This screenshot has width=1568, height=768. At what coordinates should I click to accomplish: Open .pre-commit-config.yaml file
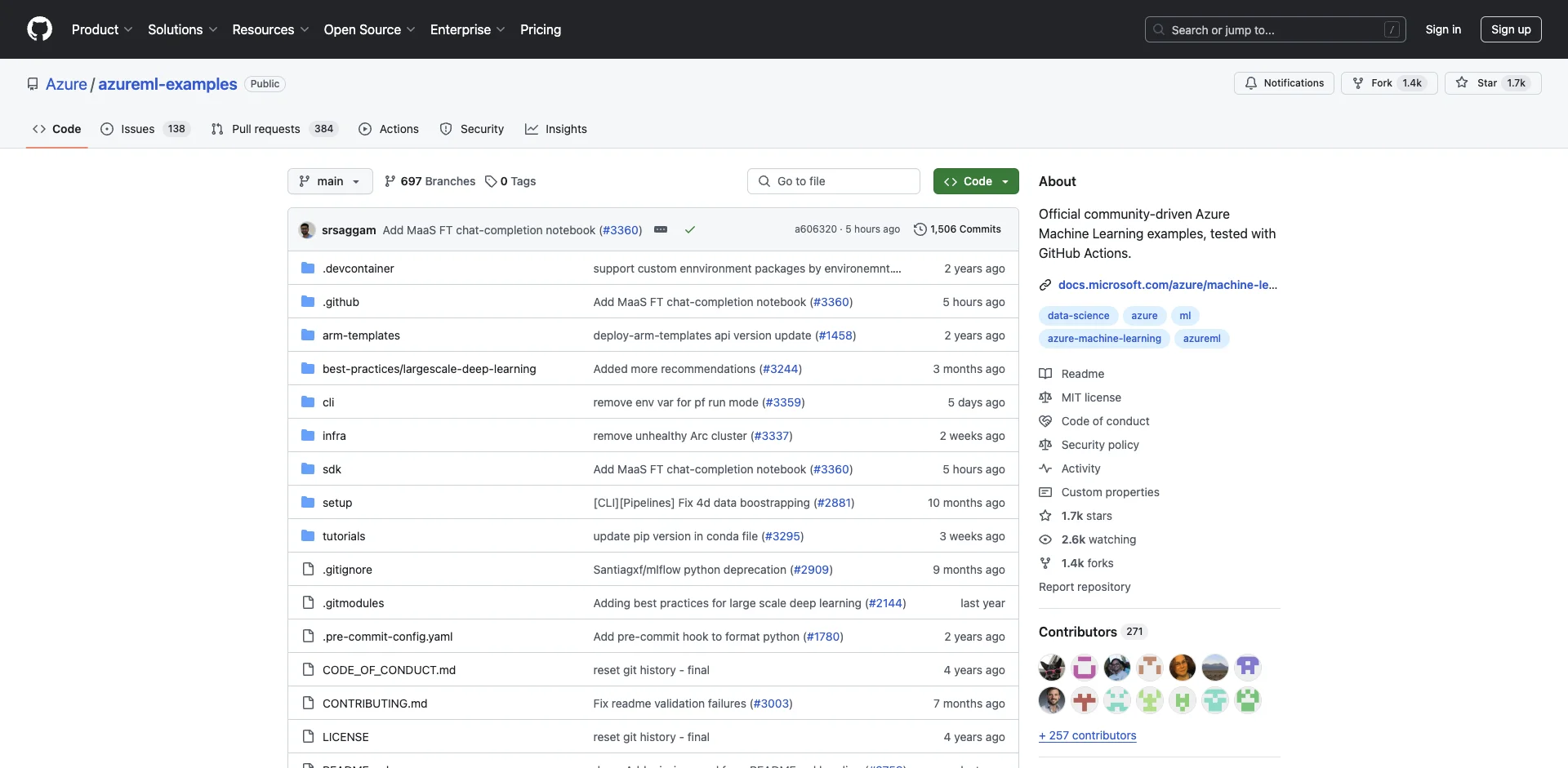(x=387, y=637)
